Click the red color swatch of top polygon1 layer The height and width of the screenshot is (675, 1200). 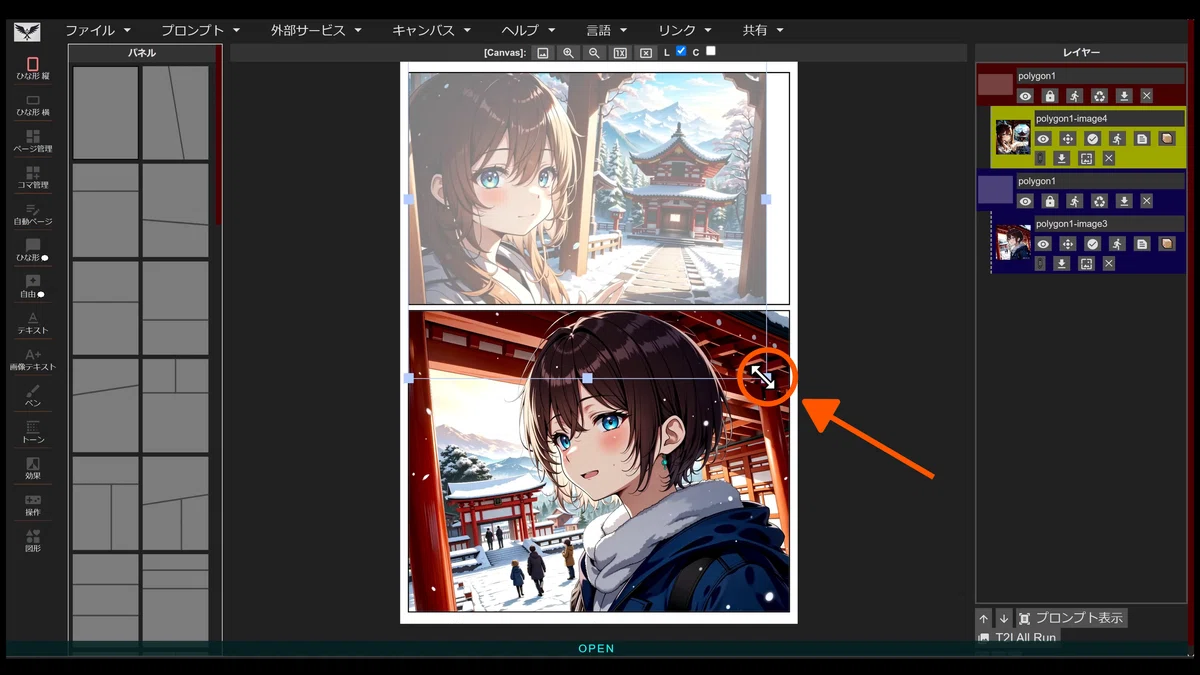click(x=995, y=85)
